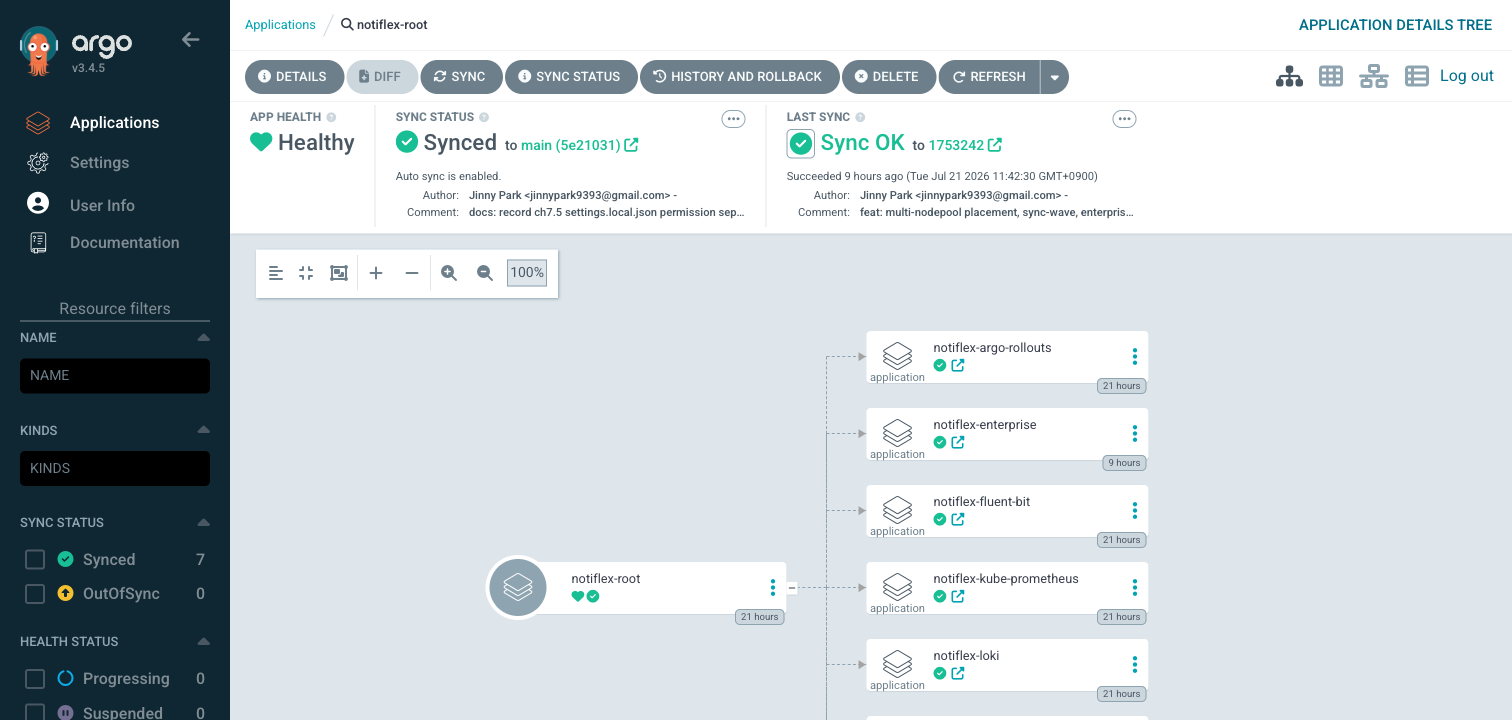Collapse the KINDS filter section
The image size is (1512, 720).
coord(203,430)
